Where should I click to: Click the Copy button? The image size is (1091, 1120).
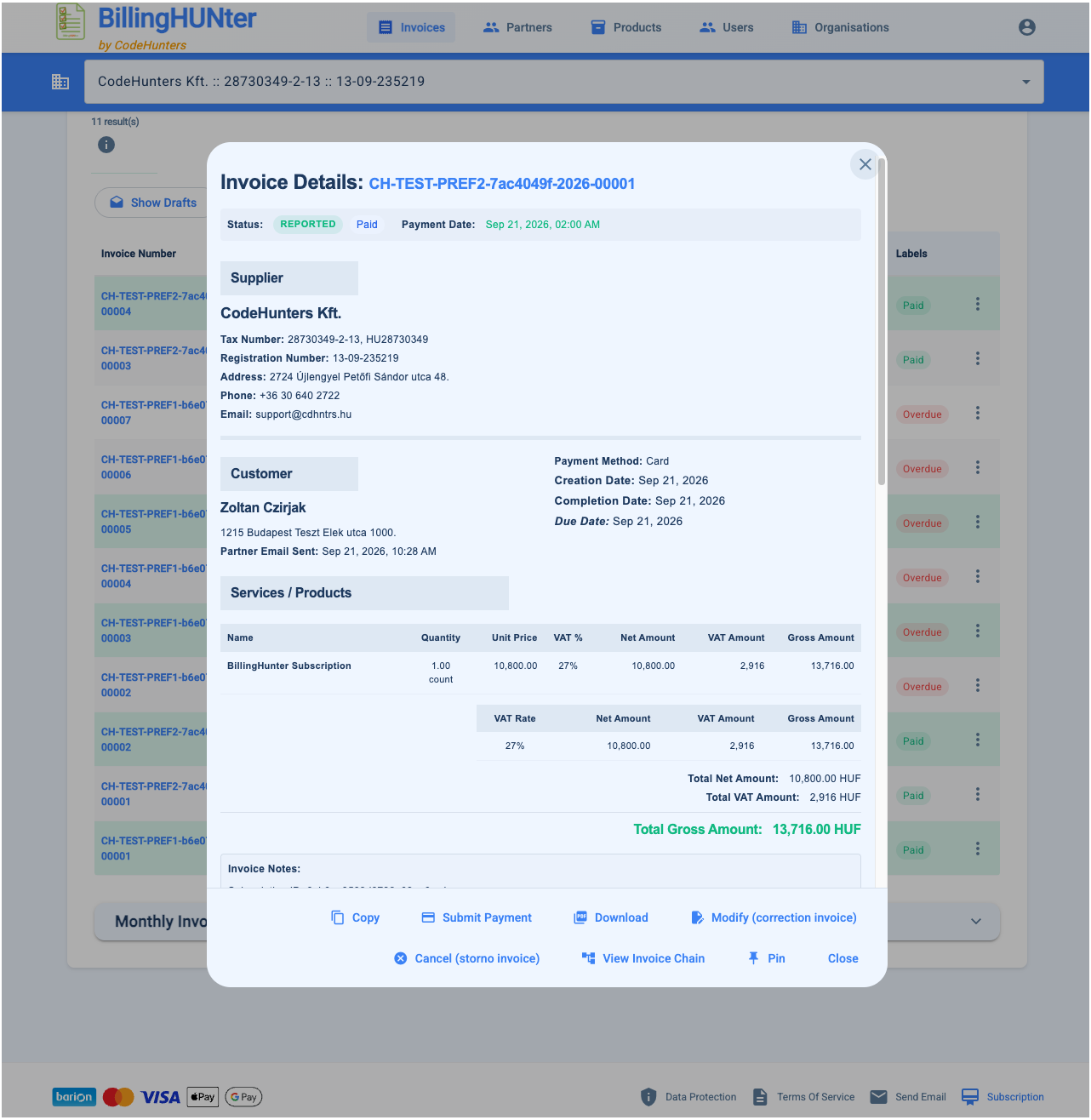click(x=355, y=917)
